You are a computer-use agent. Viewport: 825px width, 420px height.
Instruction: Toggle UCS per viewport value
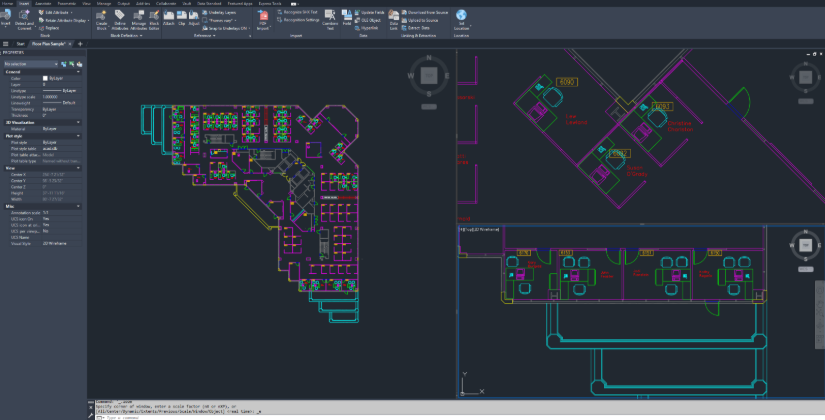(61, 231)
